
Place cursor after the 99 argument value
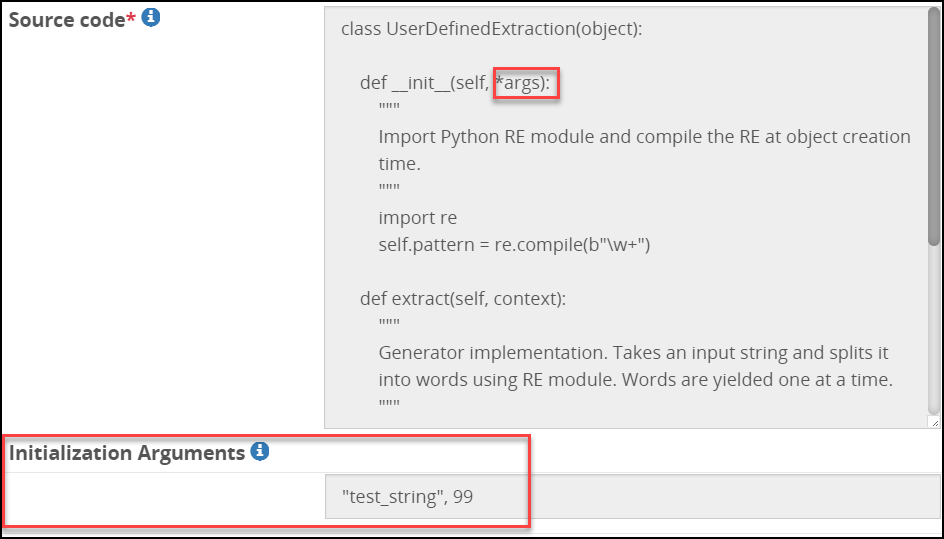[473, 497]
